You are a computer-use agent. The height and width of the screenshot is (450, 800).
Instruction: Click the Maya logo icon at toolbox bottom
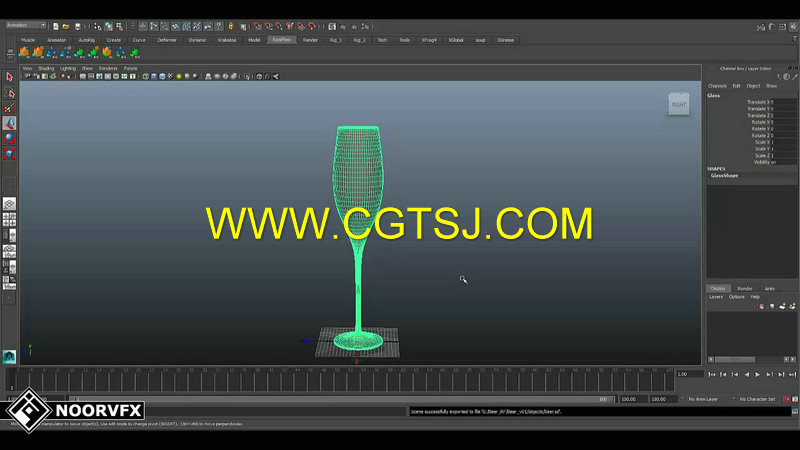(9, 356)
